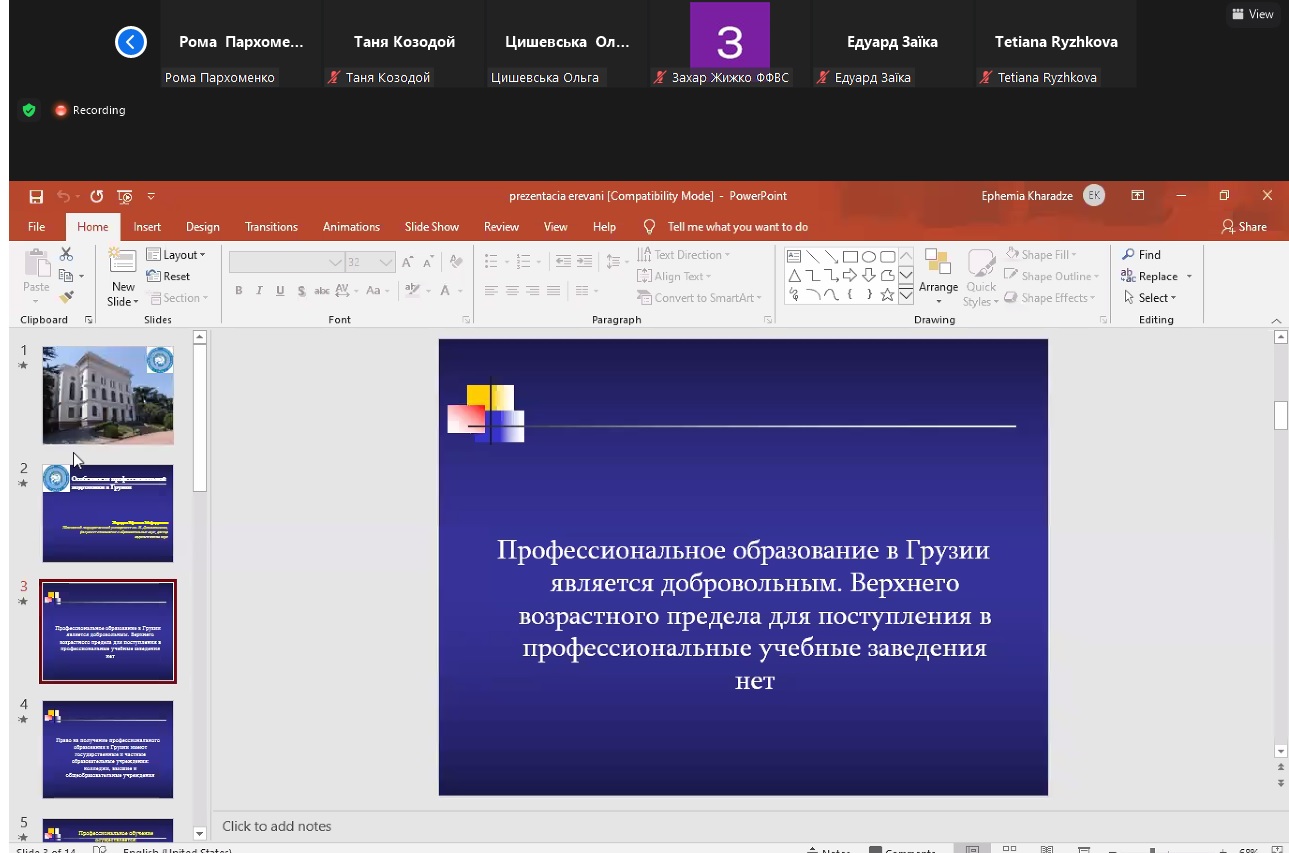
Task: Open Zoom's View button at top right
Action: (1253, 14)
